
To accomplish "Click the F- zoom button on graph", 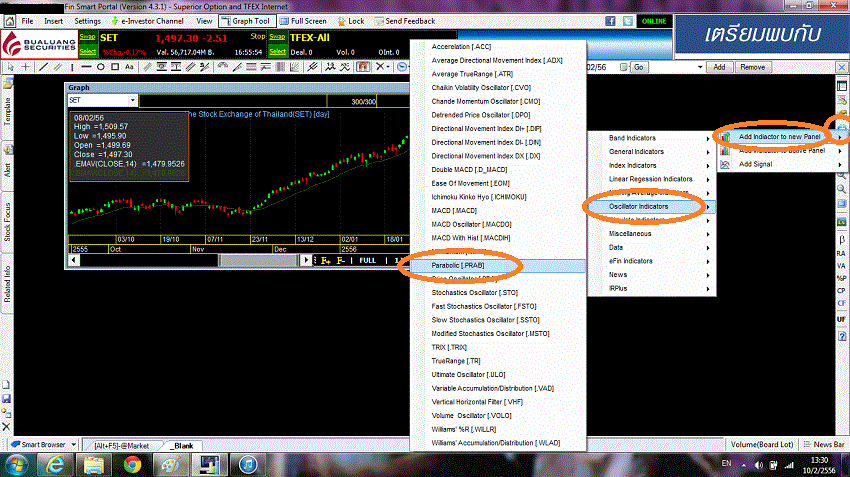I will tap(340, 261).
